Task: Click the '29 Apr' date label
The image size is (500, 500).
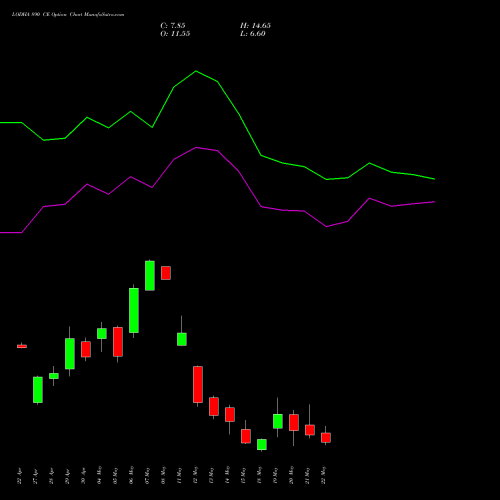Action: click(x=67, y=476)
